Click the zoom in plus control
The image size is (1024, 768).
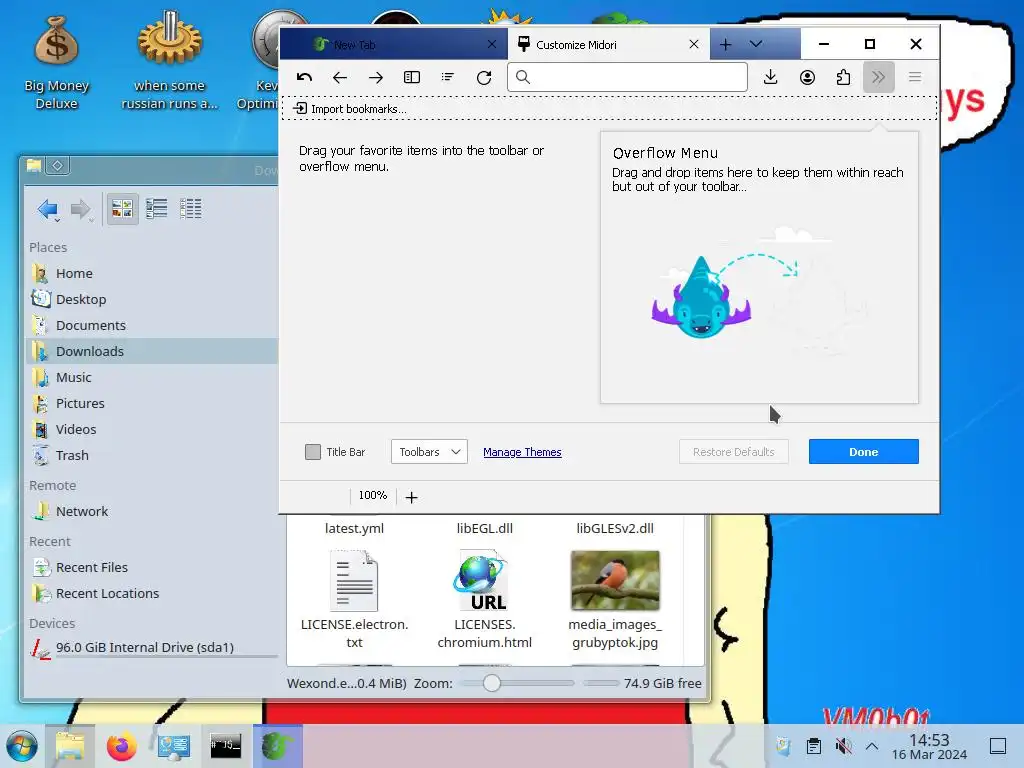point(411,498)
